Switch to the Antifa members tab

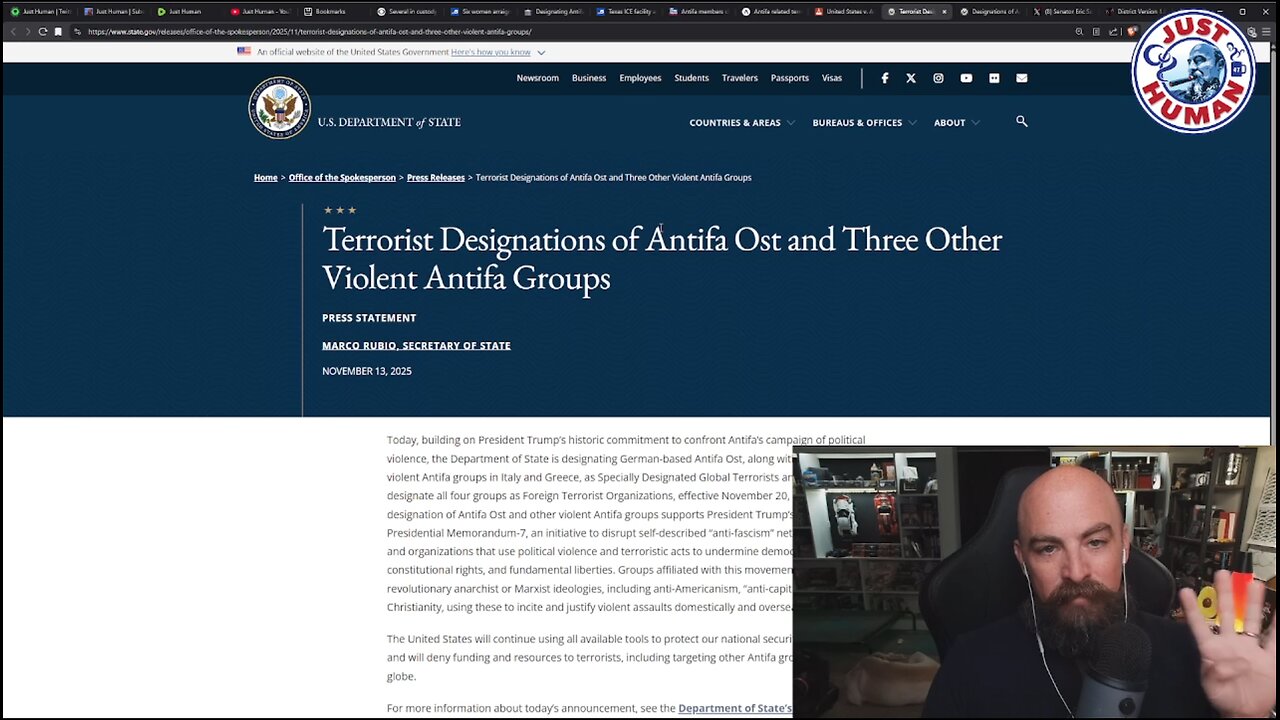coord(697,12)
